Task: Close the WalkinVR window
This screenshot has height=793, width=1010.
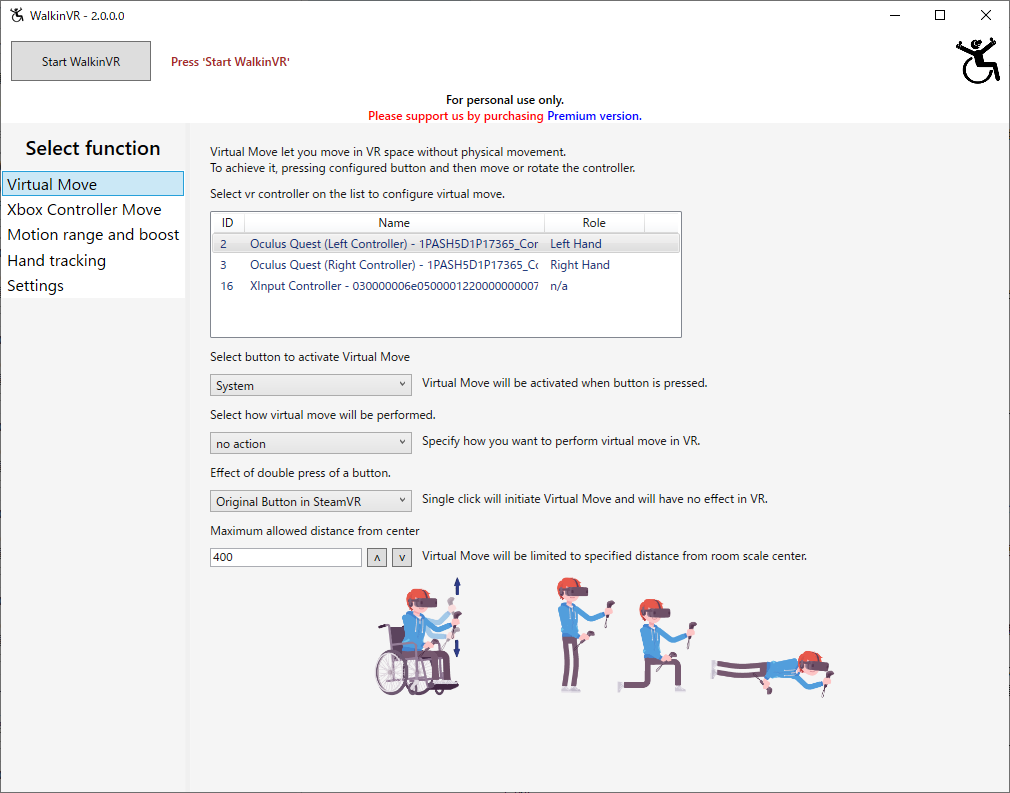Action: [x=986, y=15]
